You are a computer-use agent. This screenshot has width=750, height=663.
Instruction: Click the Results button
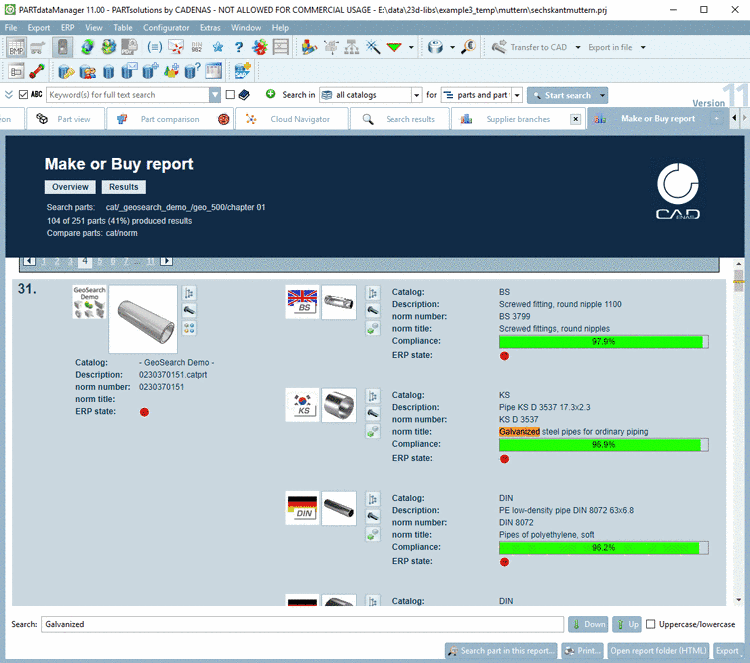(123, 187)
